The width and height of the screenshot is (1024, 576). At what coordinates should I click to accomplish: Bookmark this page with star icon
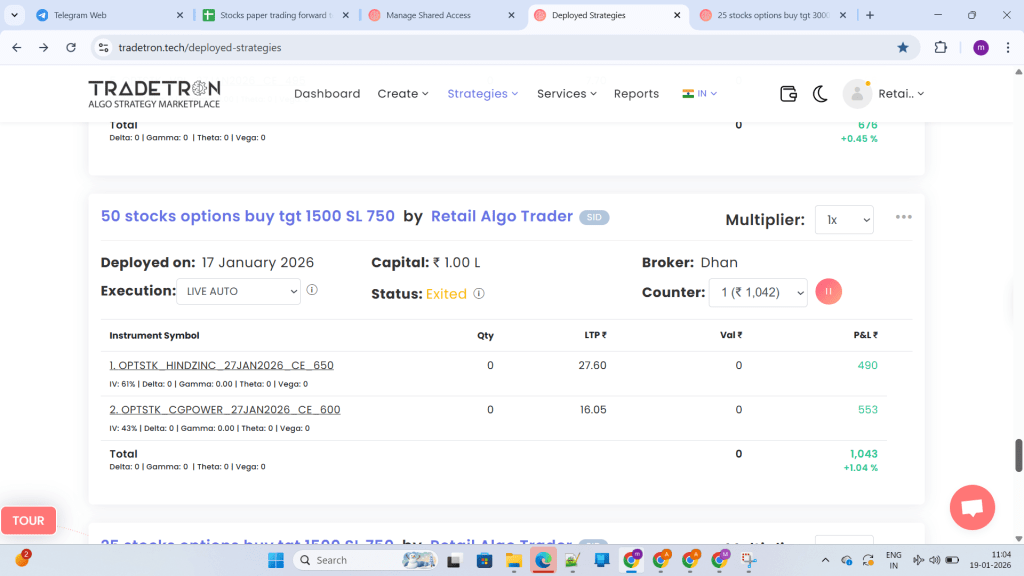coord(903,47)
